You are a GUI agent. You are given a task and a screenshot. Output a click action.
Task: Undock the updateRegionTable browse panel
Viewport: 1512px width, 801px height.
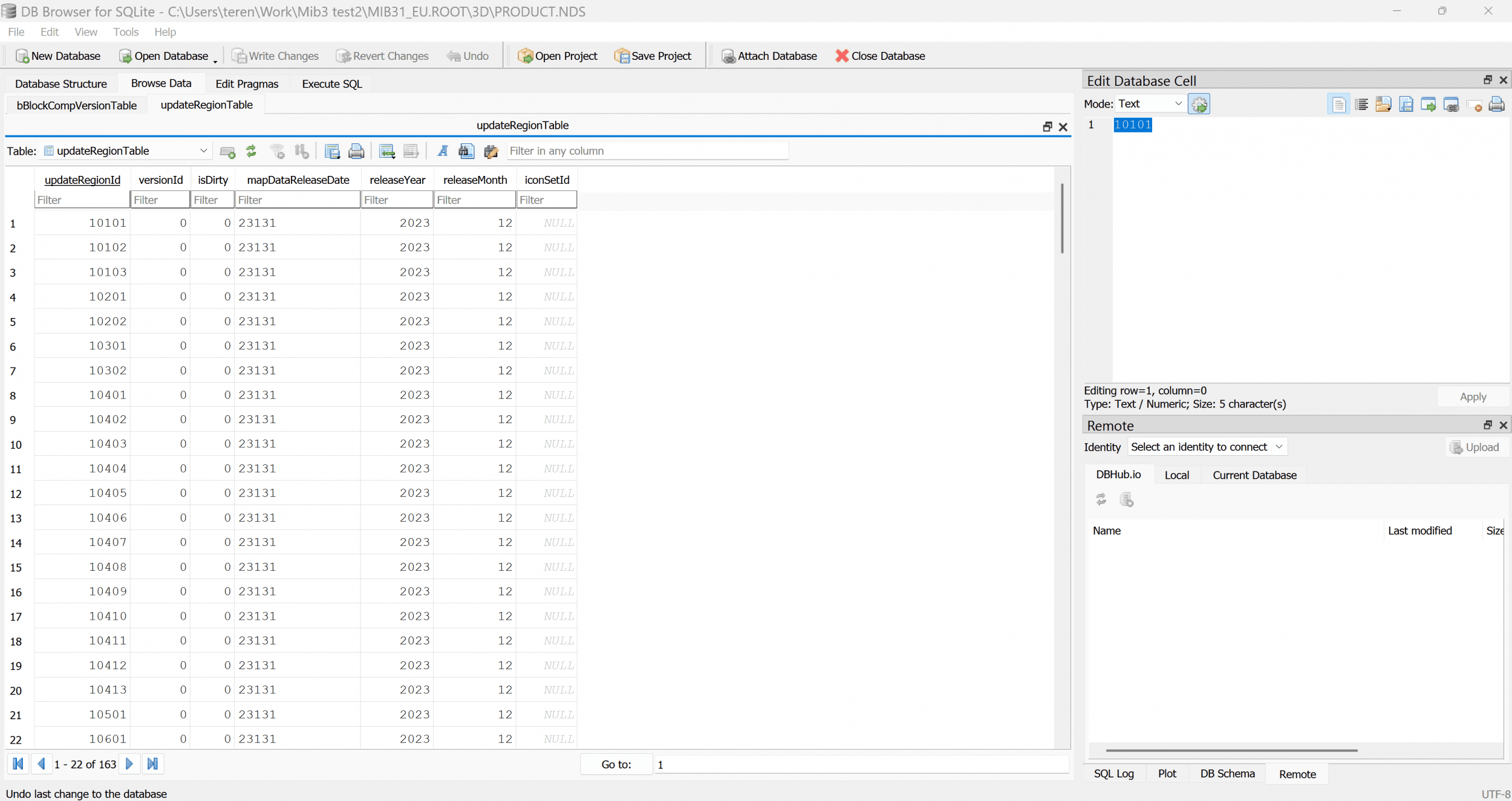pos(1048,126)
